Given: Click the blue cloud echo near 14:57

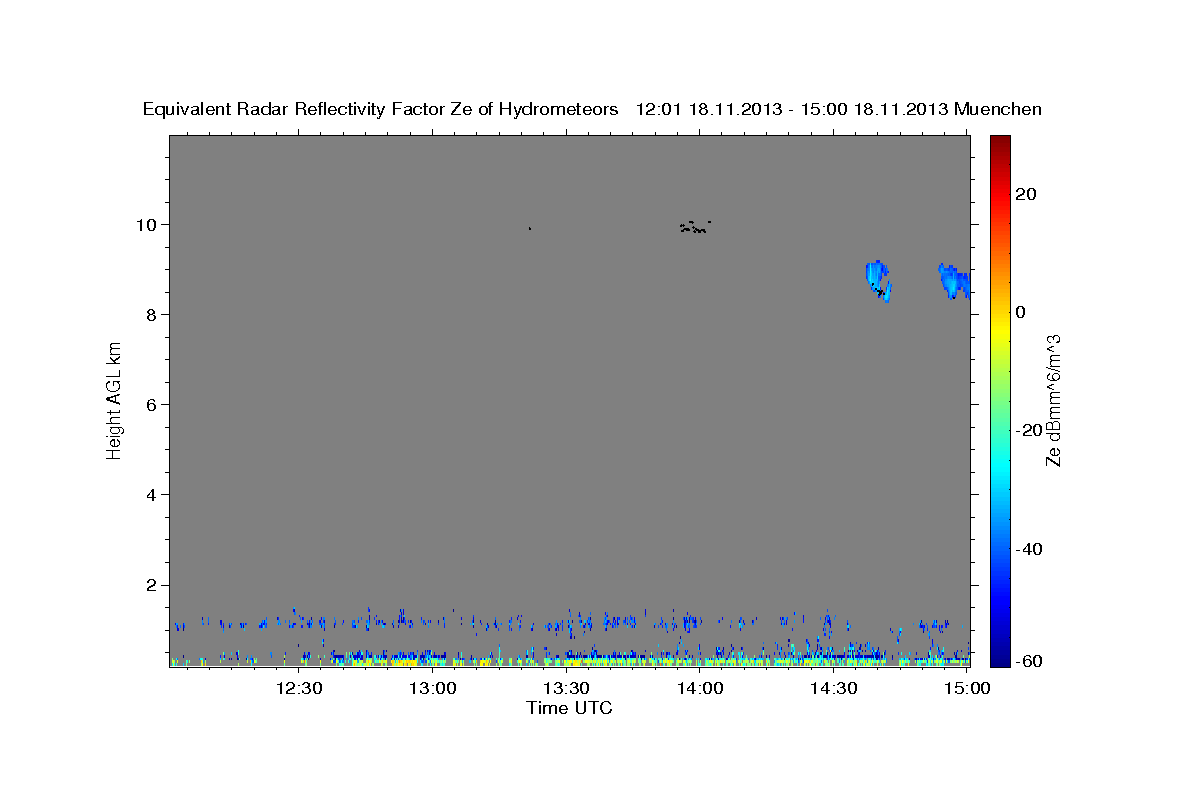Looking at the screenshot, I should point(953,281).
